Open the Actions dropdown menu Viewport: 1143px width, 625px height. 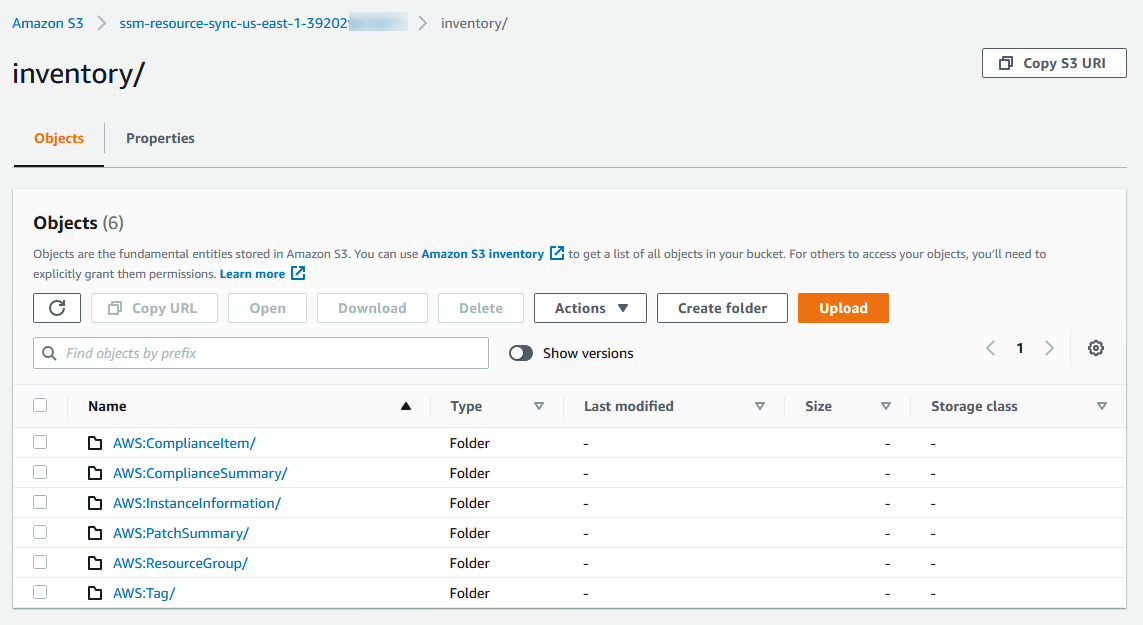590,308
